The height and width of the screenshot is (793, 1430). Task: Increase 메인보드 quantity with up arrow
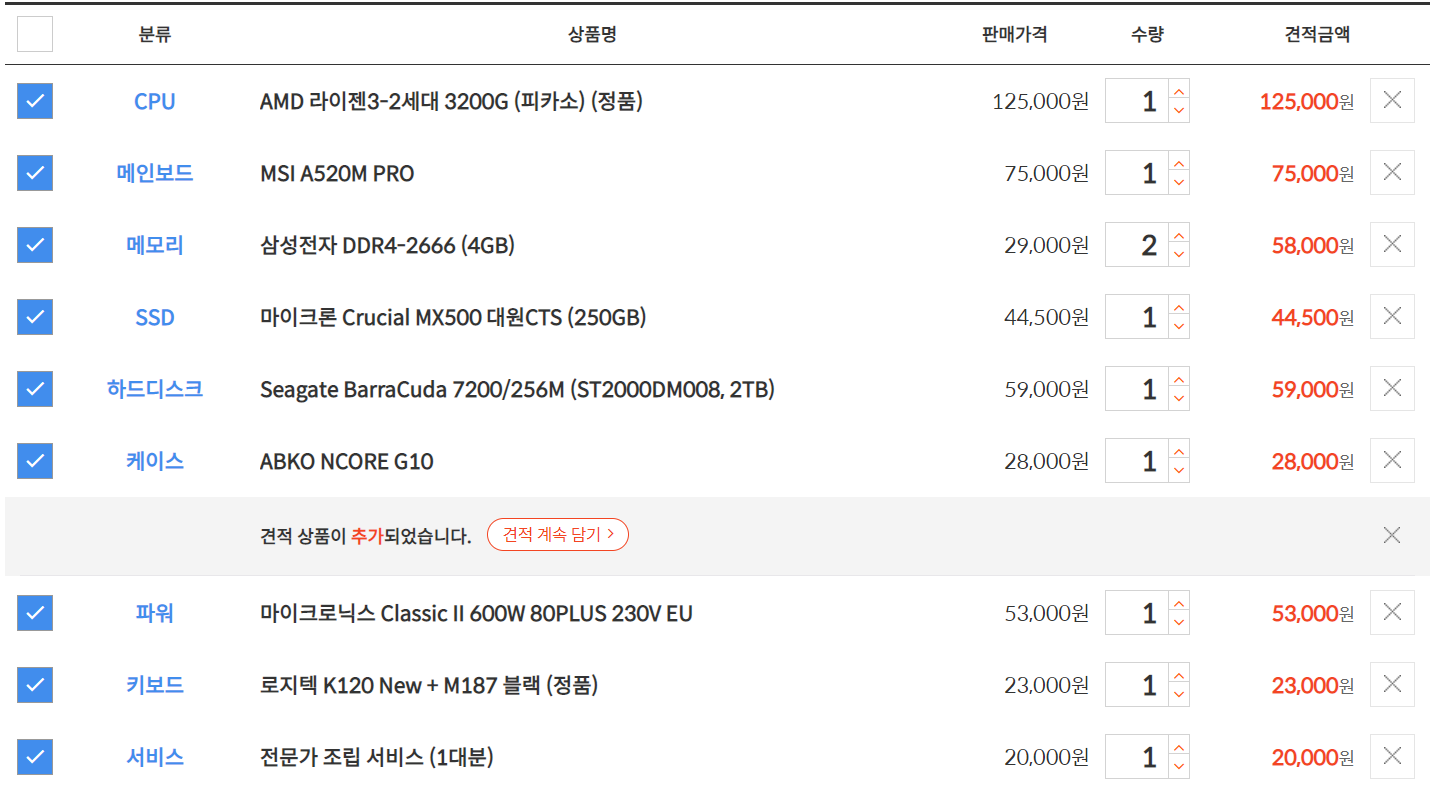1179,162
